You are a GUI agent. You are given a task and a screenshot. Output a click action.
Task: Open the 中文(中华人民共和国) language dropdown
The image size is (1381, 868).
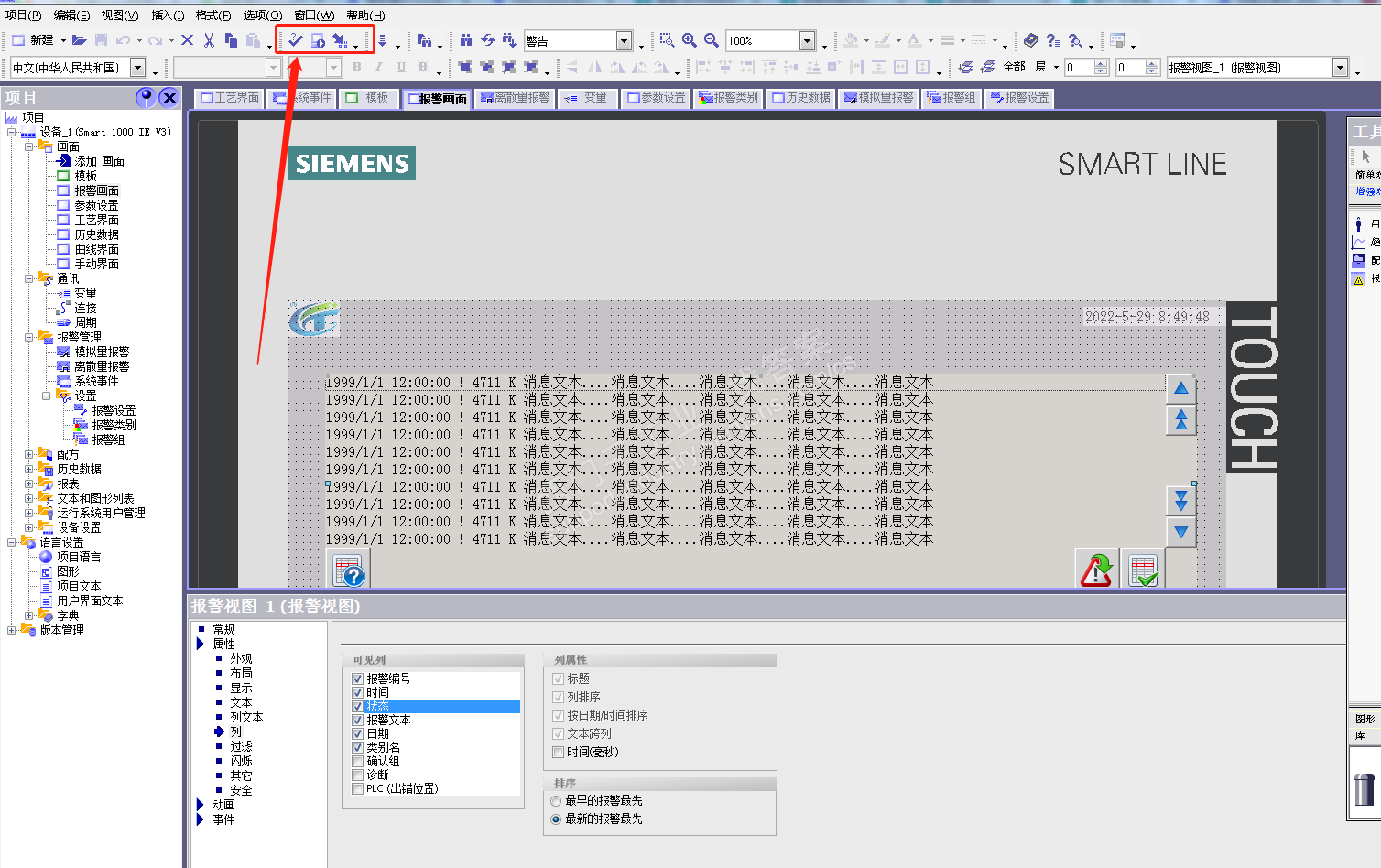(137, 67)
